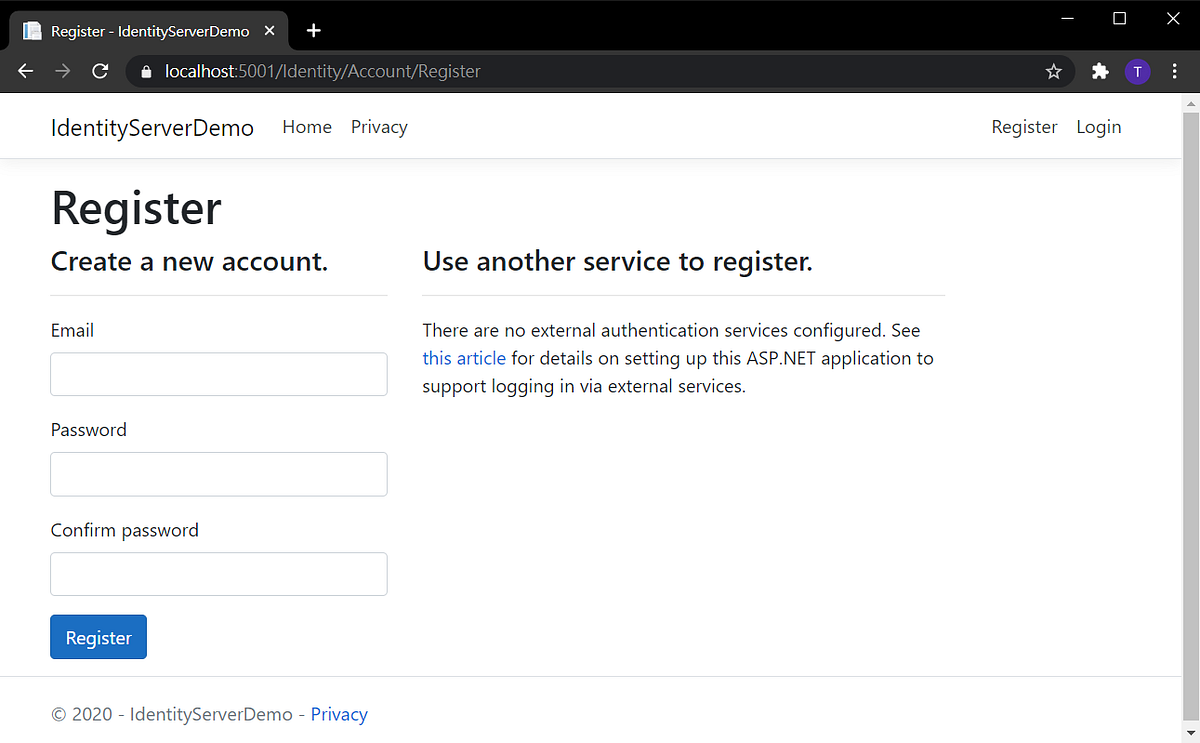Image resolution: width=1200 pixels, height=743 pixels.
Task: Click the profile avatar icon
Action: (1137, 71)
